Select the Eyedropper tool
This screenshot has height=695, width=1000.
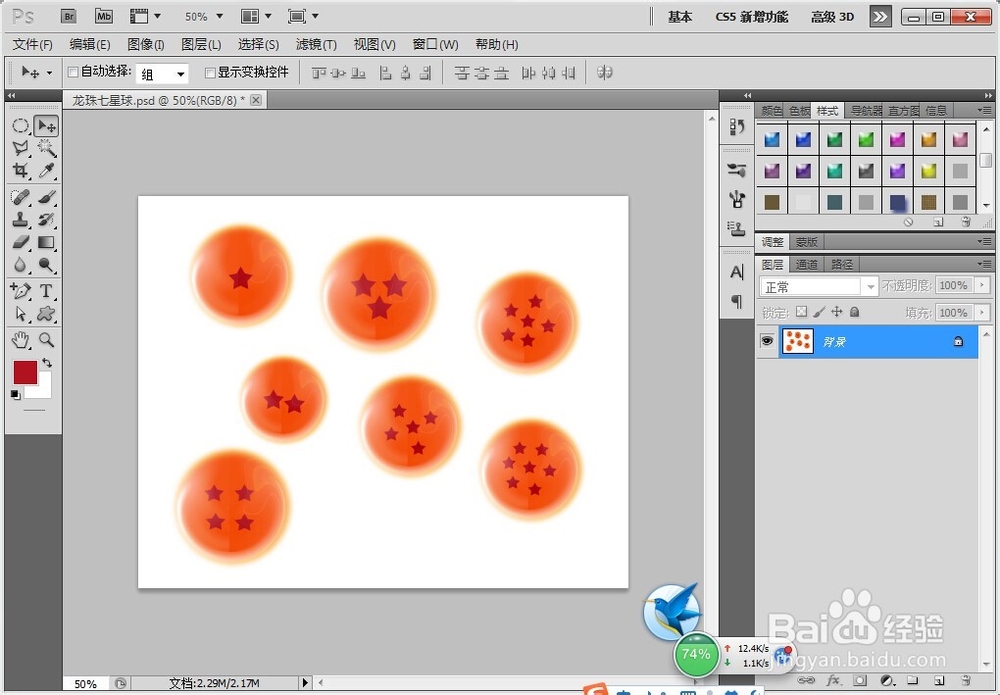tap(46, 170)
